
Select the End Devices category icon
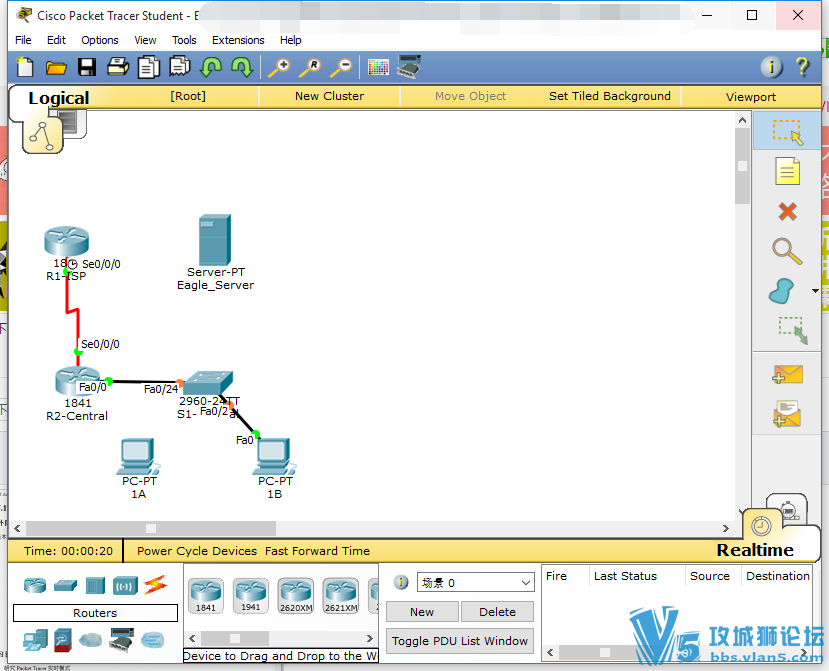pyautogui.click(x=35, y=640)
